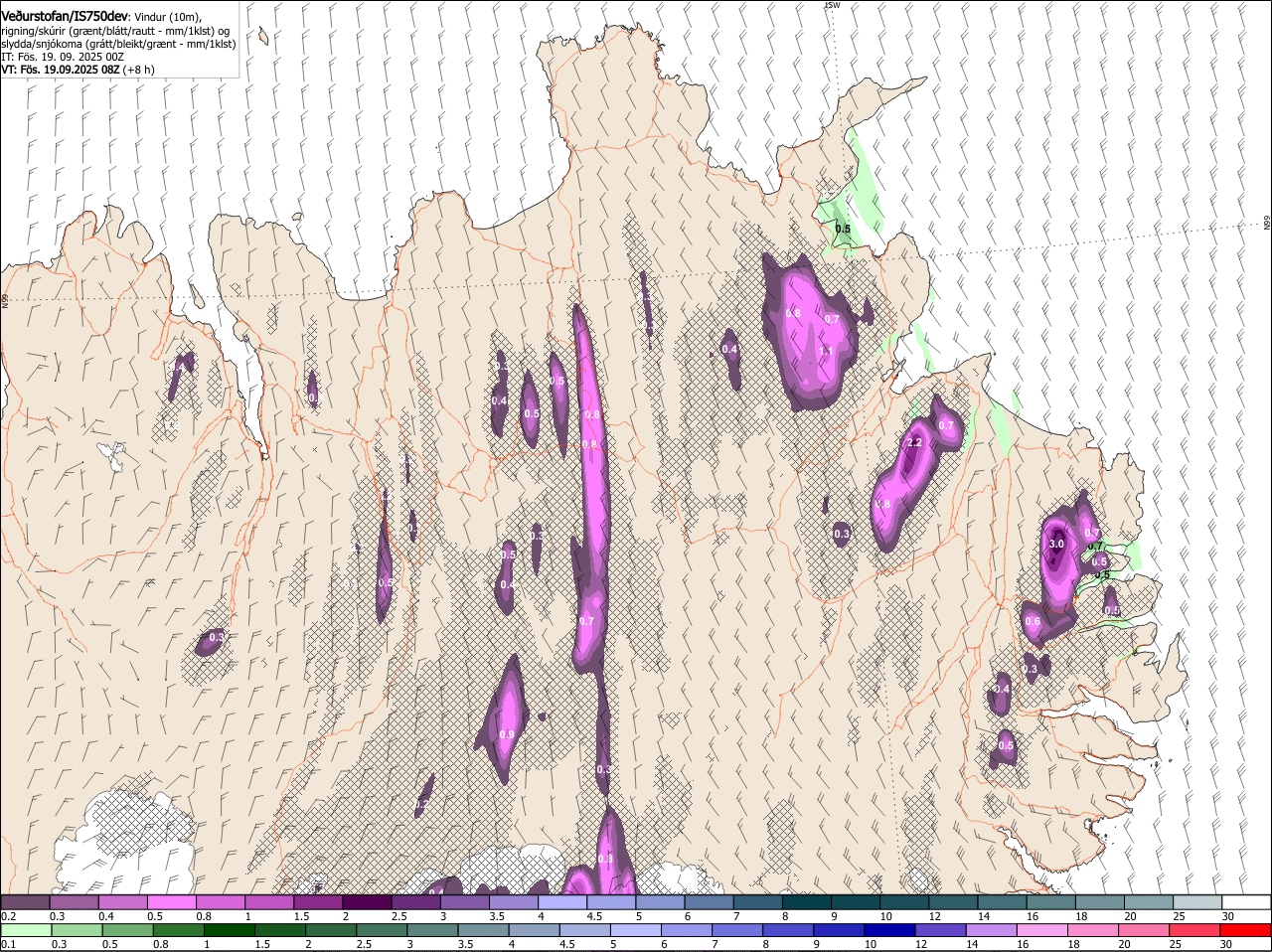Select the upper legend swatch between 4 and 4.5
Viewport: 1272px width, 952px height.
tap(562, 901)
